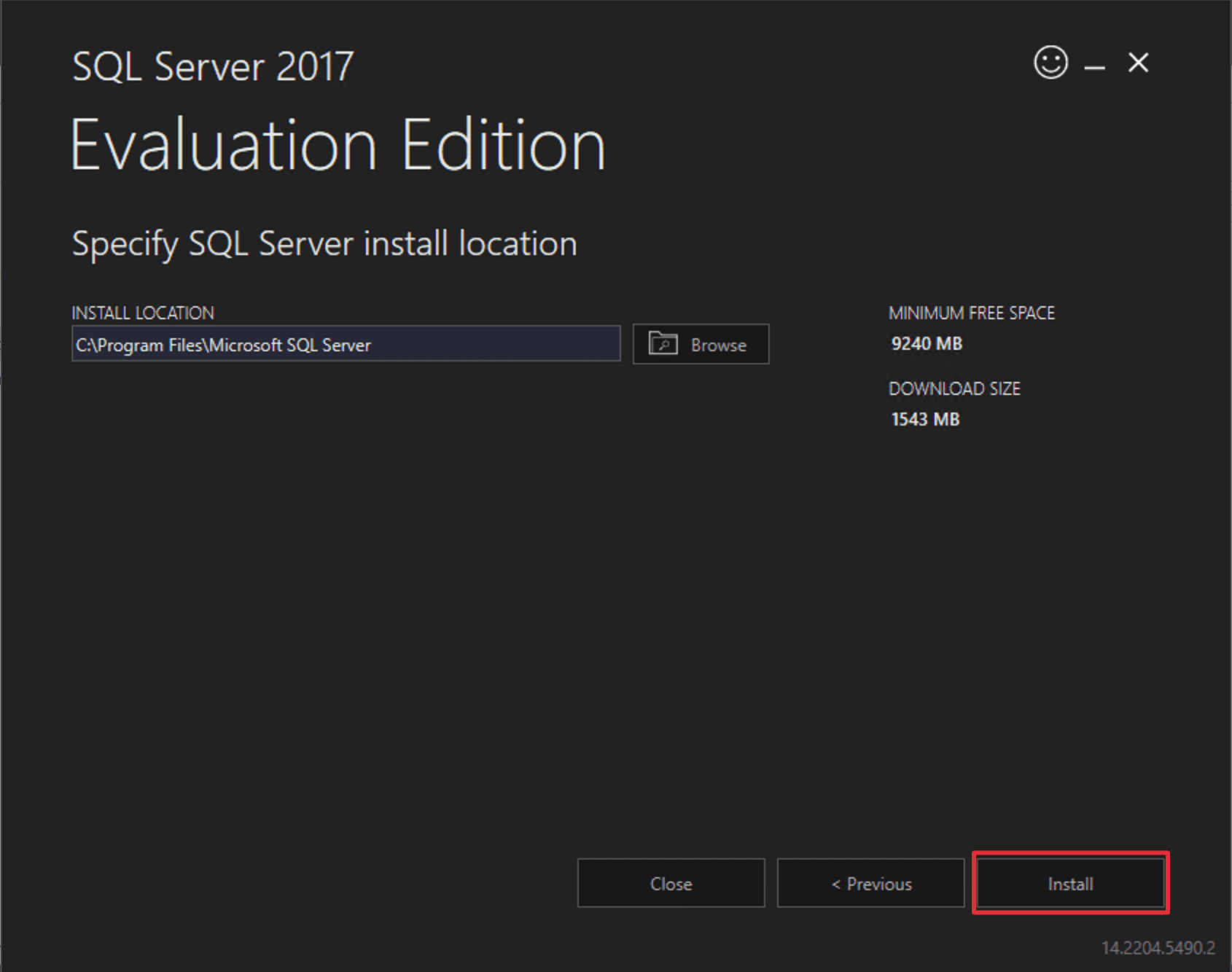Click the folder search icon next to install path
1232x972 pixels.
point(664,344)
